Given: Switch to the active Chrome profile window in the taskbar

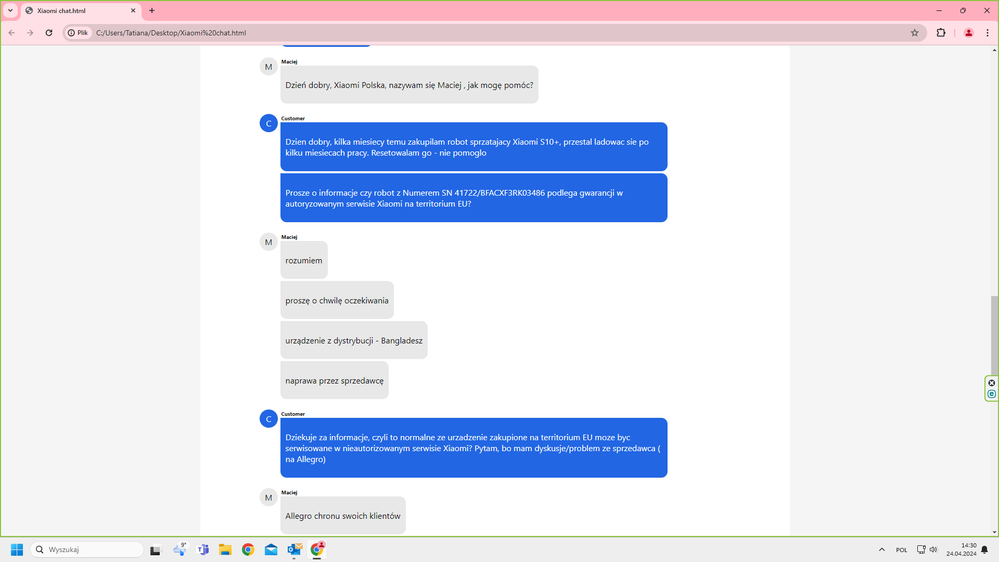Looking at the screenshot, I should click(317, 549).
